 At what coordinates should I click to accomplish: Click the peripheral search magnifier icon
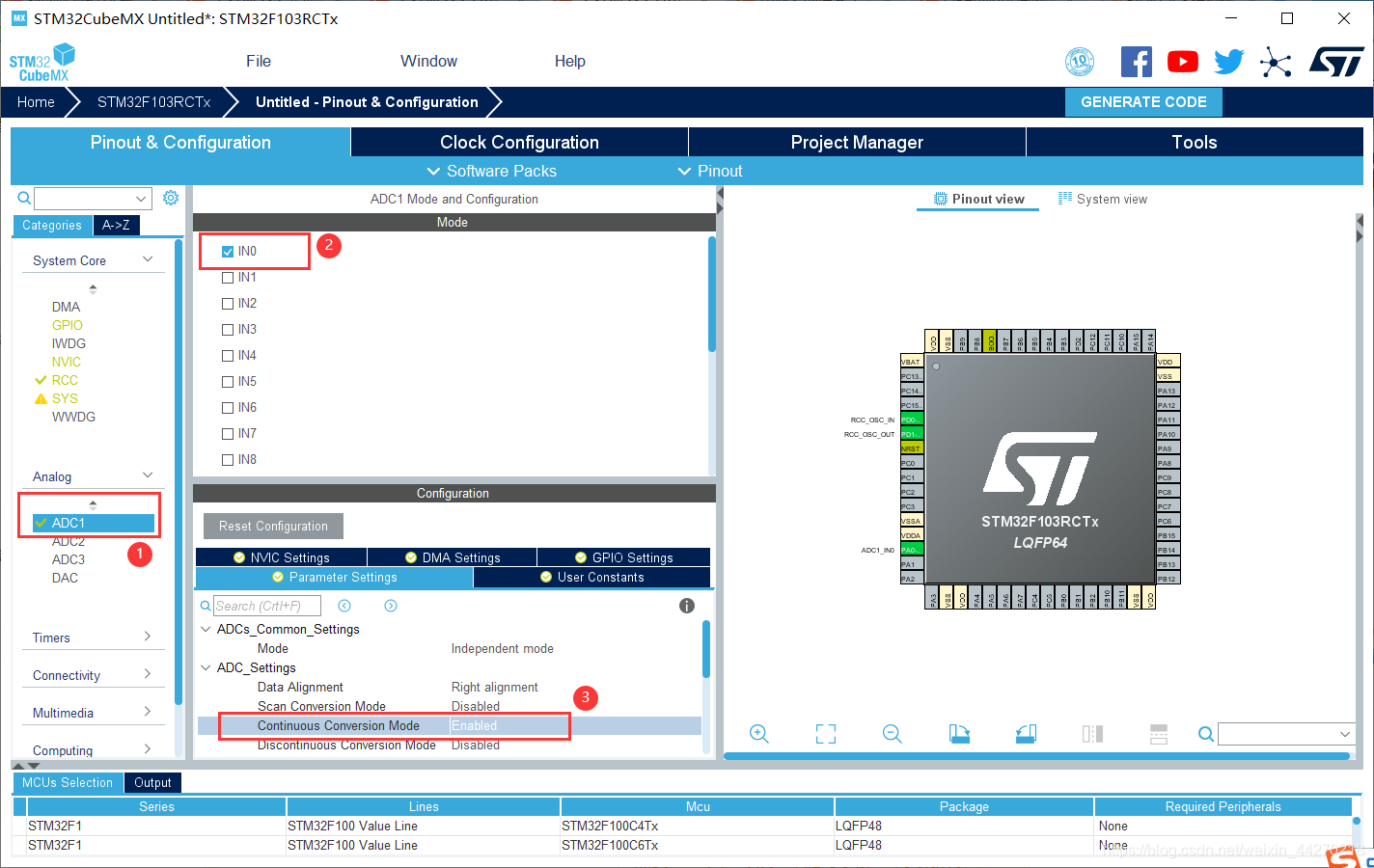click(24, 198)
